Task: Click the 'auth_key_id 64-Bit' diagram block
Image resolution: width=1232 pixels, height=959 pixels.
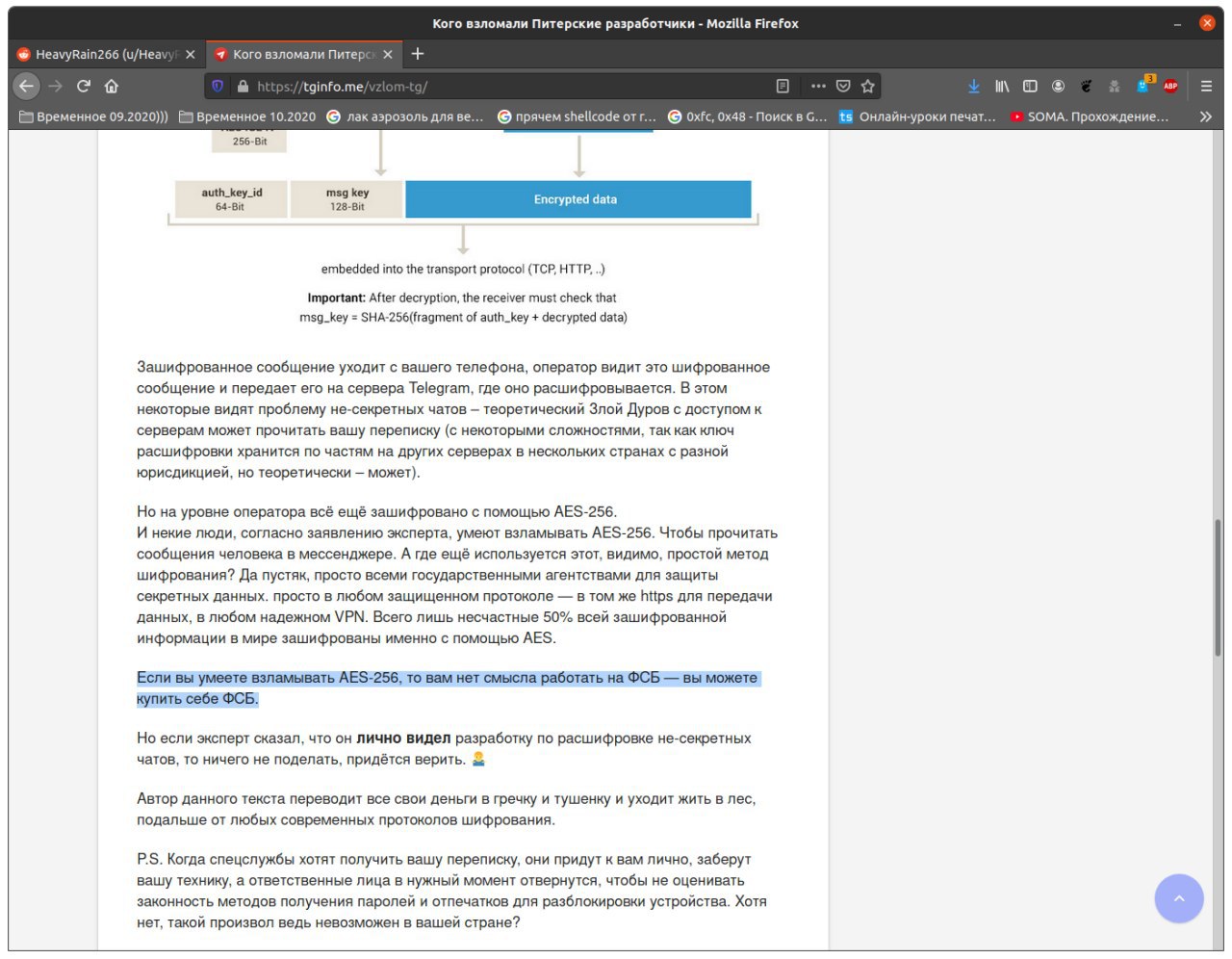Action: (231, 199)
